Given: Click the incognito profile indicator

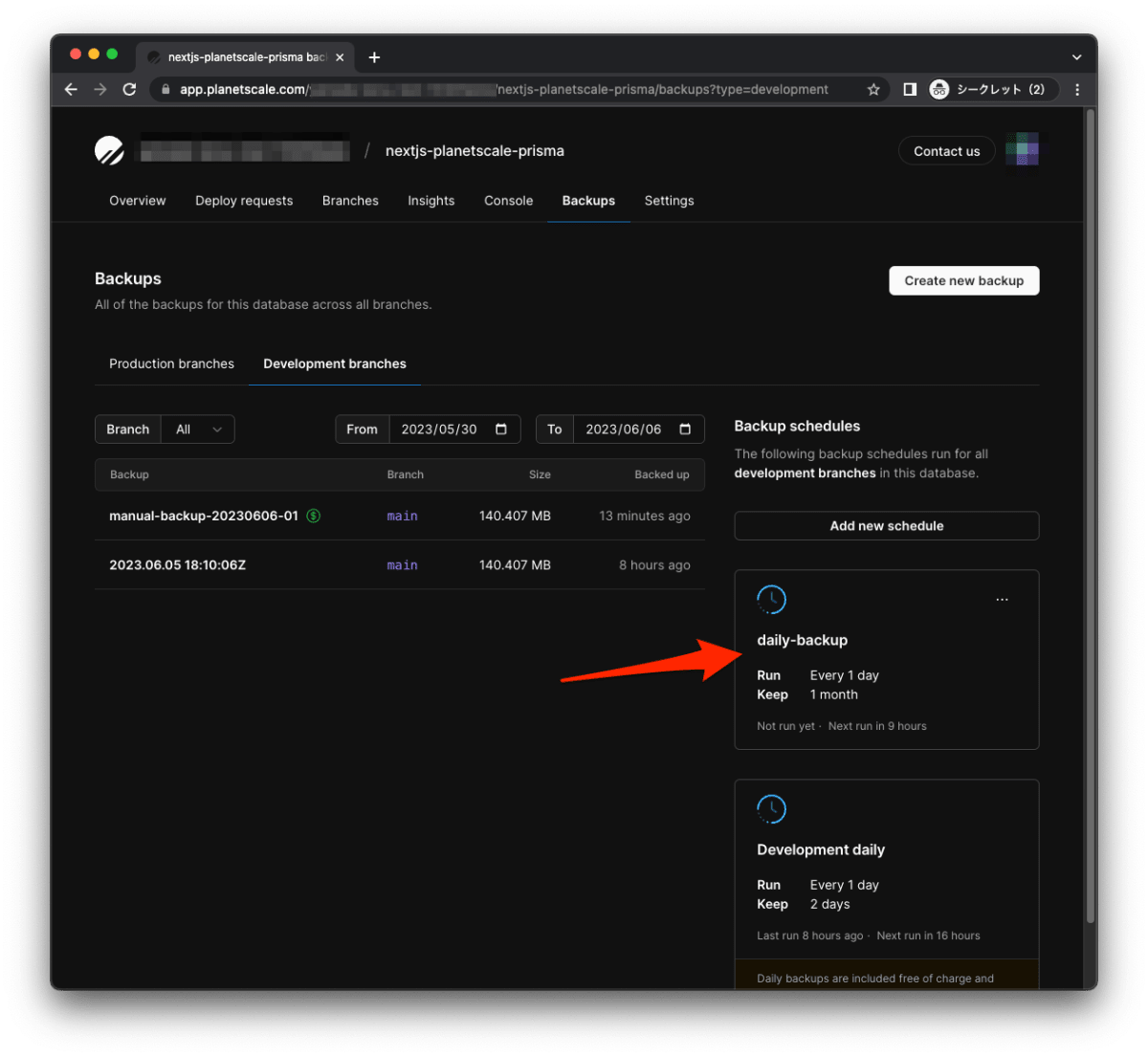Looking at the screenshot, I should click(x=993, y=89).
